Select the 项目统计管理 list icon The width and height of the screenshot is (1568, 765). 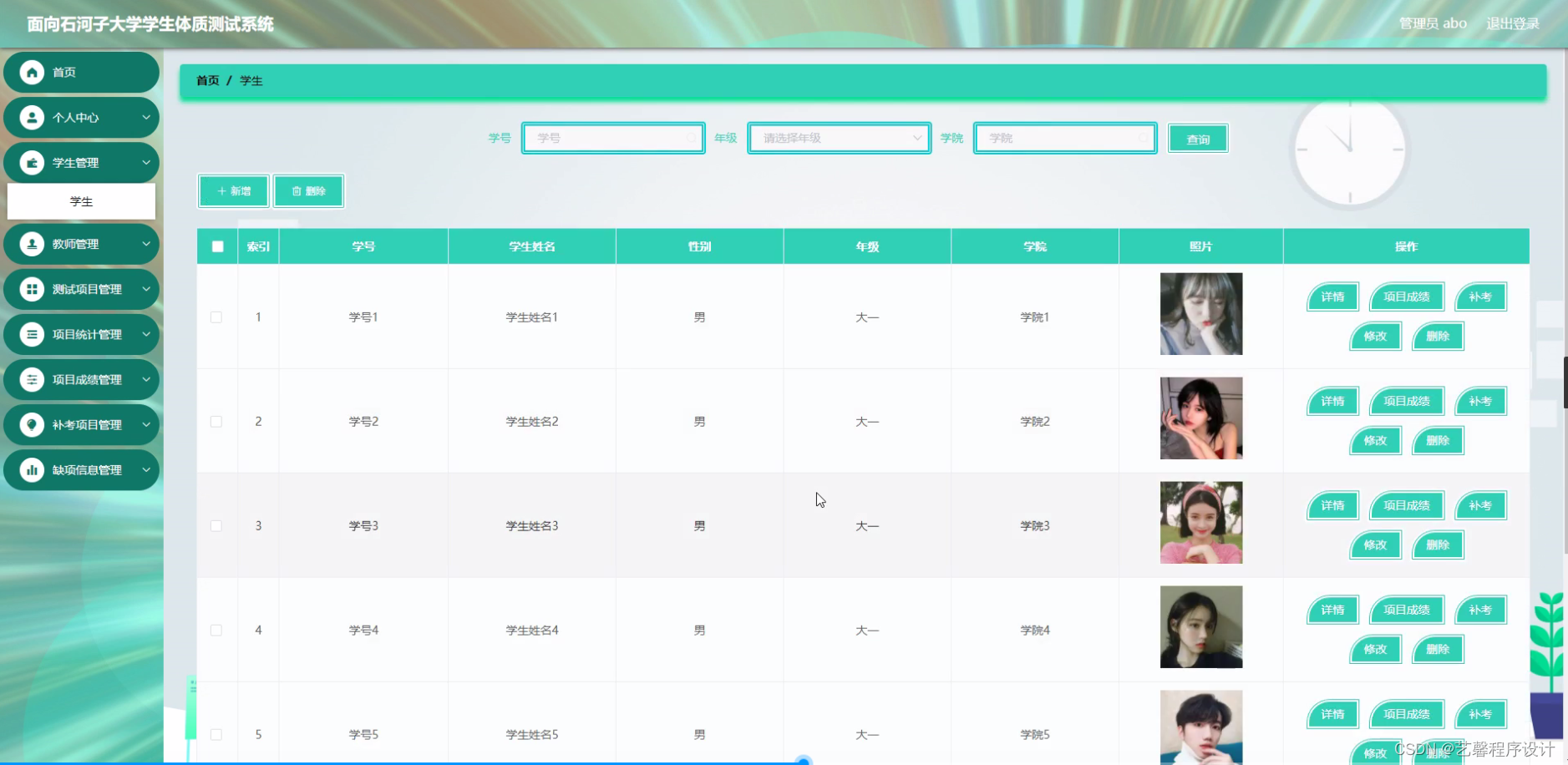[x=33, y=334]
